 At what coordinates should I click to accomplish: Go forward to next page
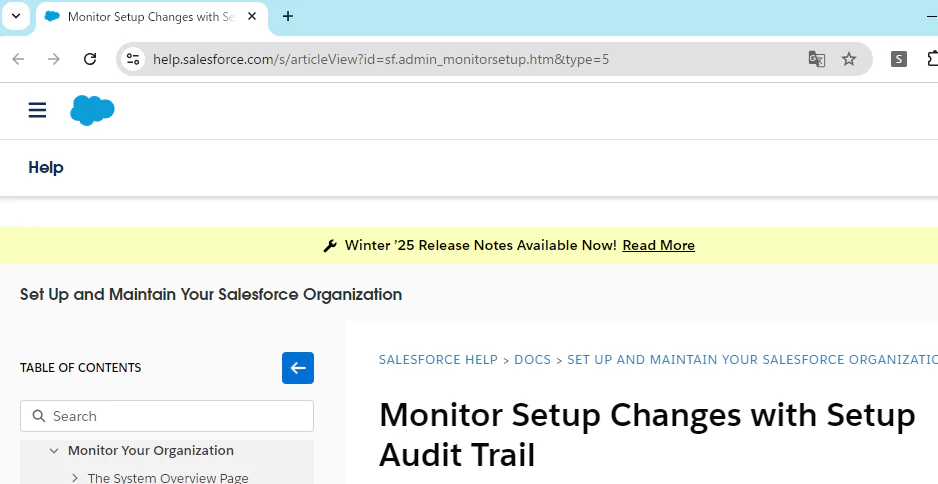coord(54,59)
